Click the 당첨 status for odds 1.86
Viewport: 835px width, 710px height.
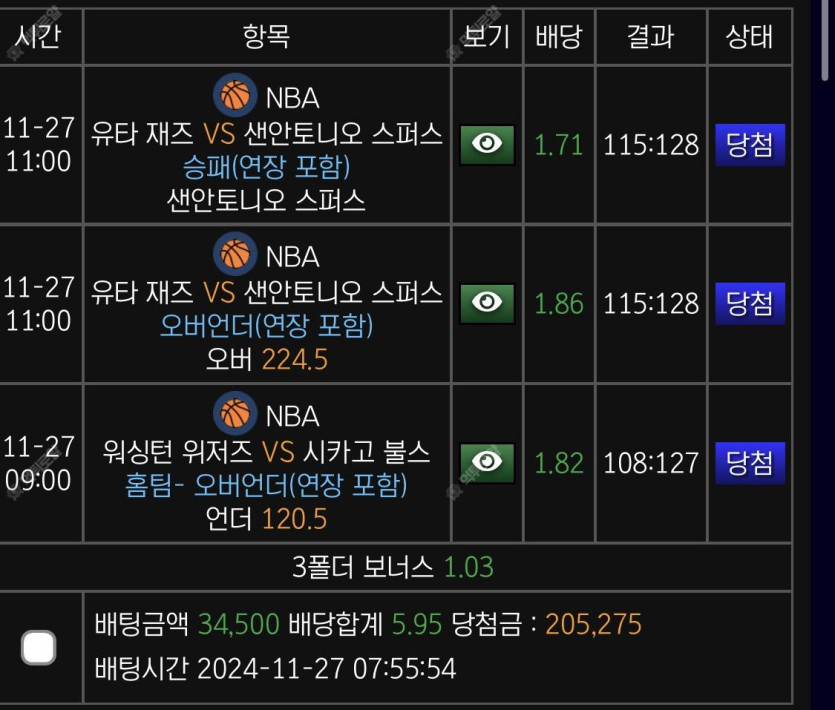[x=750, y=304]
